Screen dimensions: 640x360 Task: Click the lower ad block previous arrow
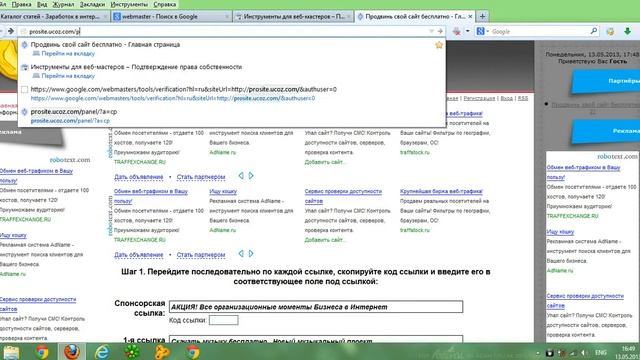tap(241, 253)
